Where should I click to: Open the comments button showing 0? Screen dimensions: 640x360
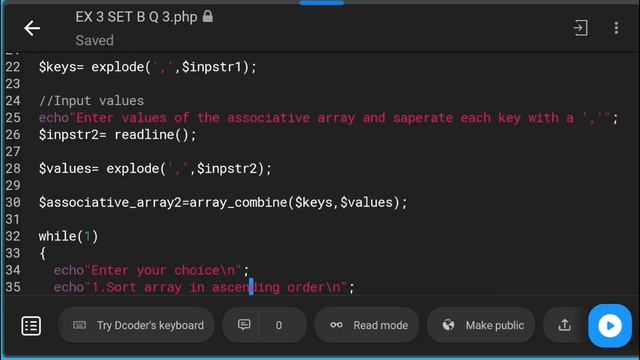tap(264, 325)
